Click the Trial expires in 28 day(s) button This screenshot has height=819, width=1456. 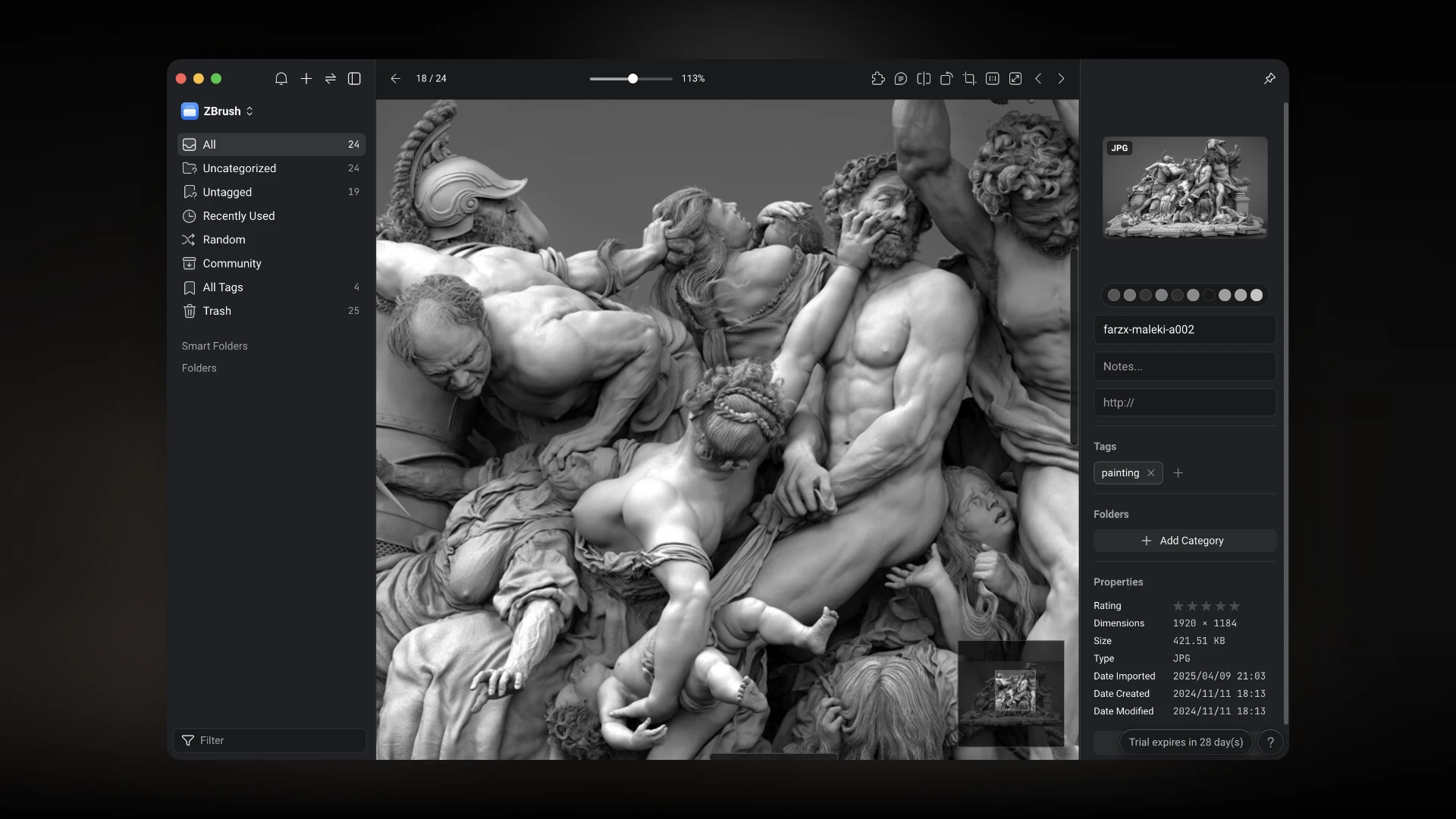[1185, 742]
